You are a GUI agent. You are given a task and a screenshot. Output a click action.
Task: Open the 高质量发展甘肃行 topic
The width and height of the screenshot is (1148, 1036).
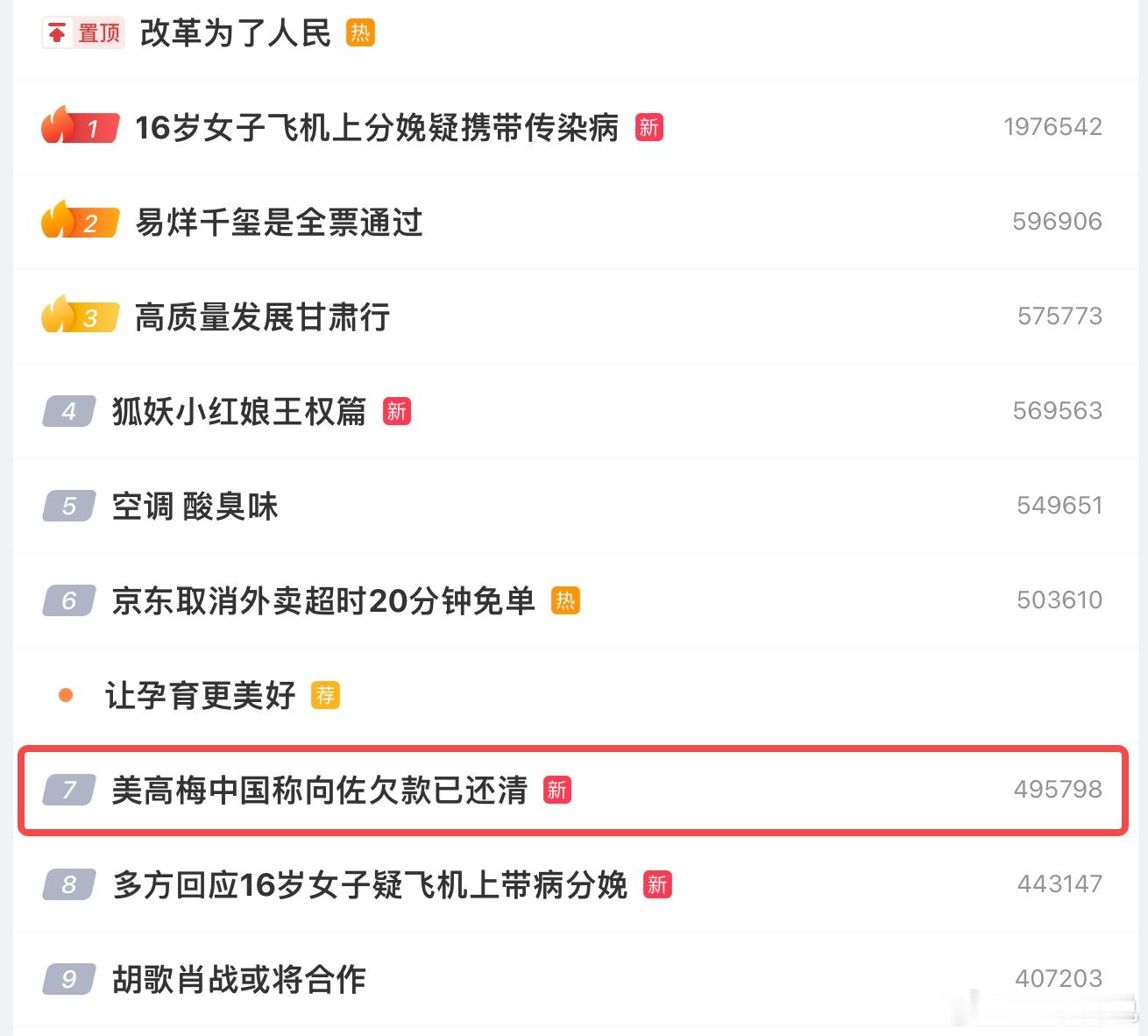(x=262, y=317)
